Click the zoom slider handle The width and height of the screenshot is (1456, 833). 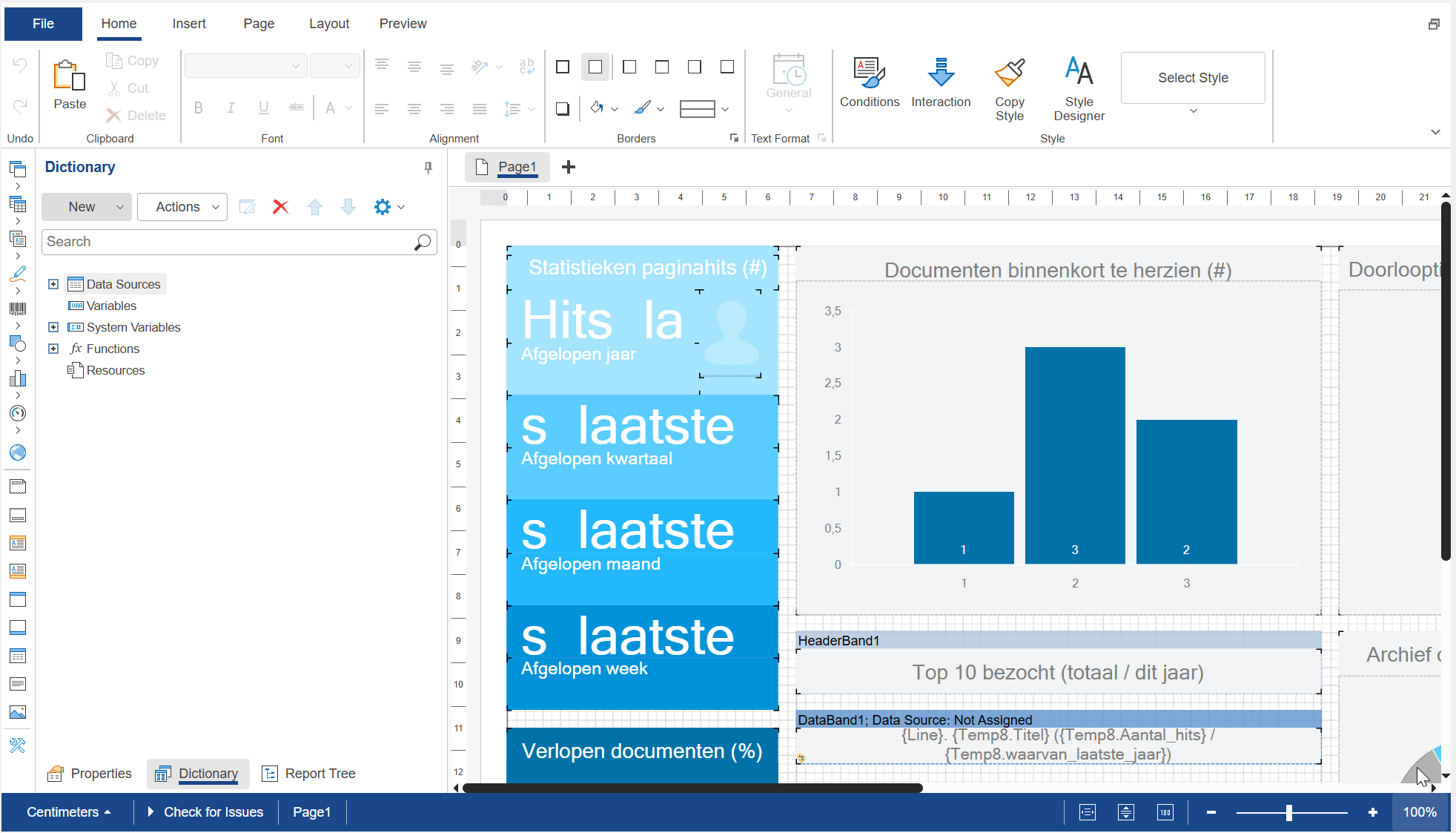pyautogui.click(x=1289, y=812)
